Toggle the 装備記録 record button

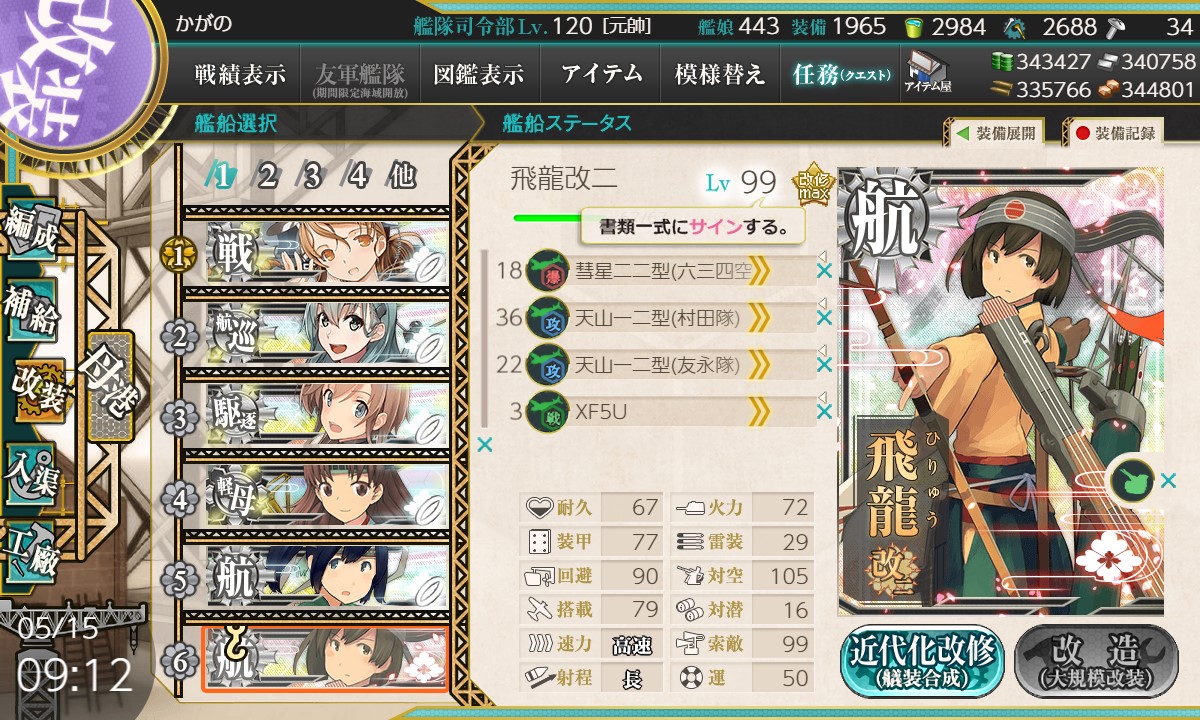tap(1115, 132)
